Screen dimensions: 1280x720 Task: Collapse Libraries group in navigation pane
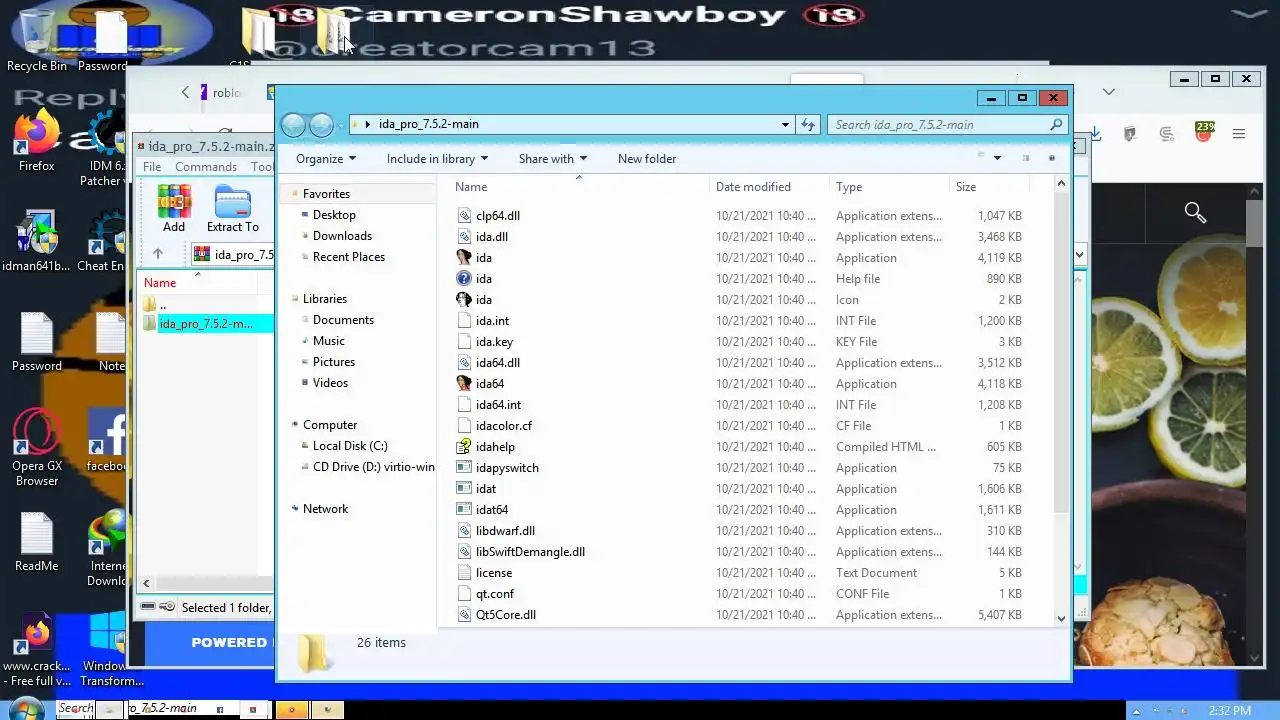tap(295, 299)
